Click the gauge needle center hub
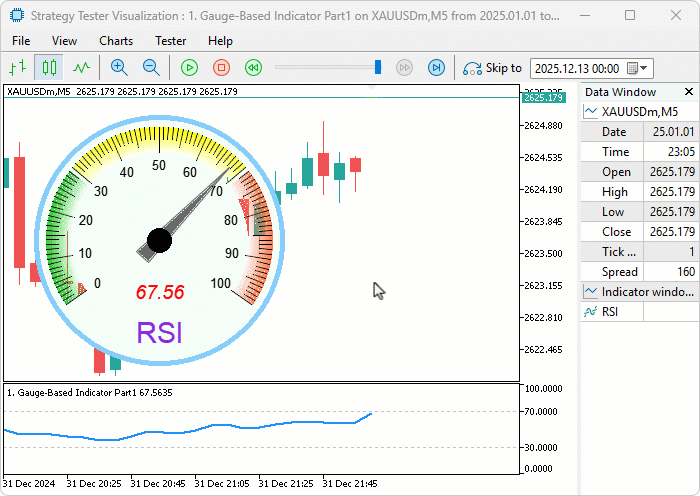This screenshot has width=700, height=496. point(159,240)
